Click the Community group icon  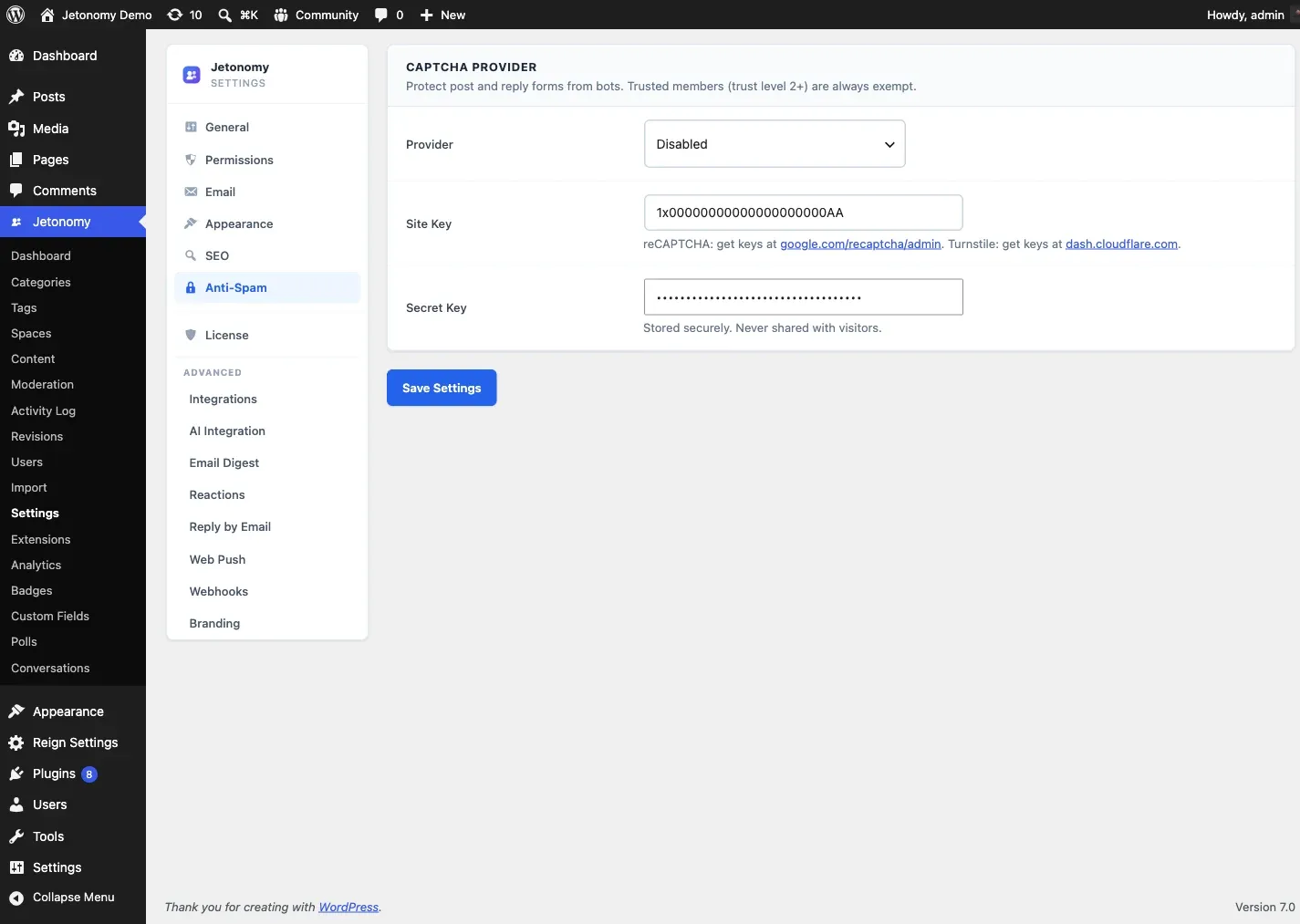tap(281, 15)
